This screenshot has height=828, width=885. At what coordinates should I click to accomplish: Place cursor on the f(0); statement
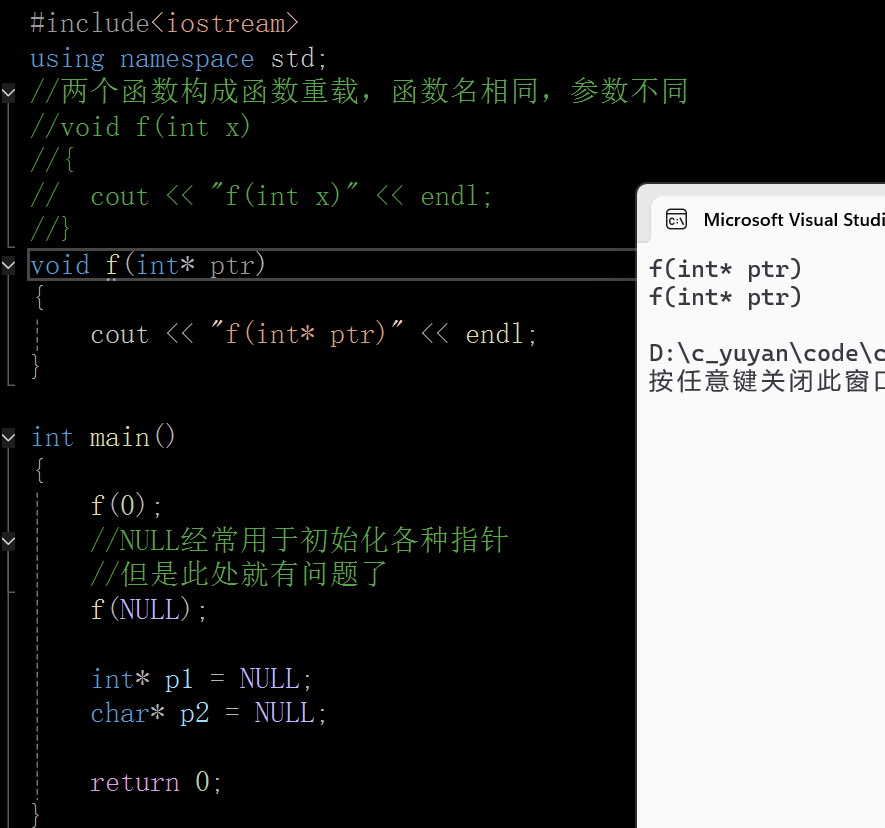point(126,505)
